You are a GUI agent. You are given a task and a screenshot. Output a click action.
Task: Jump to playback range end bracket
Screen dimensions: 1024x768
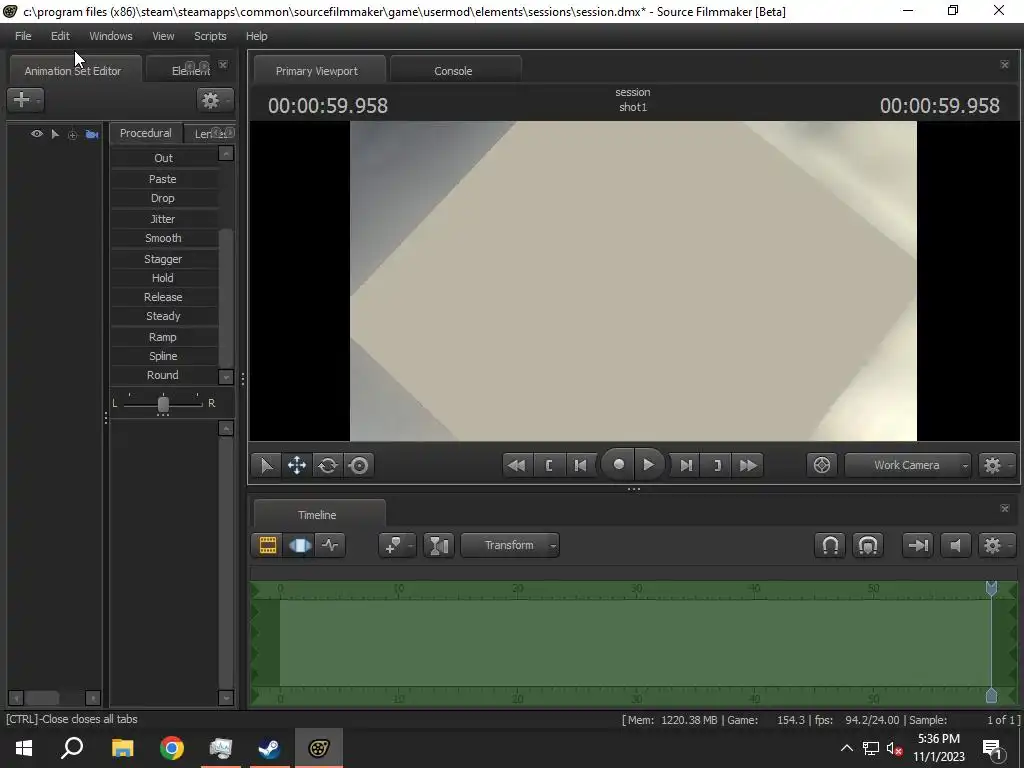(717, 466)
